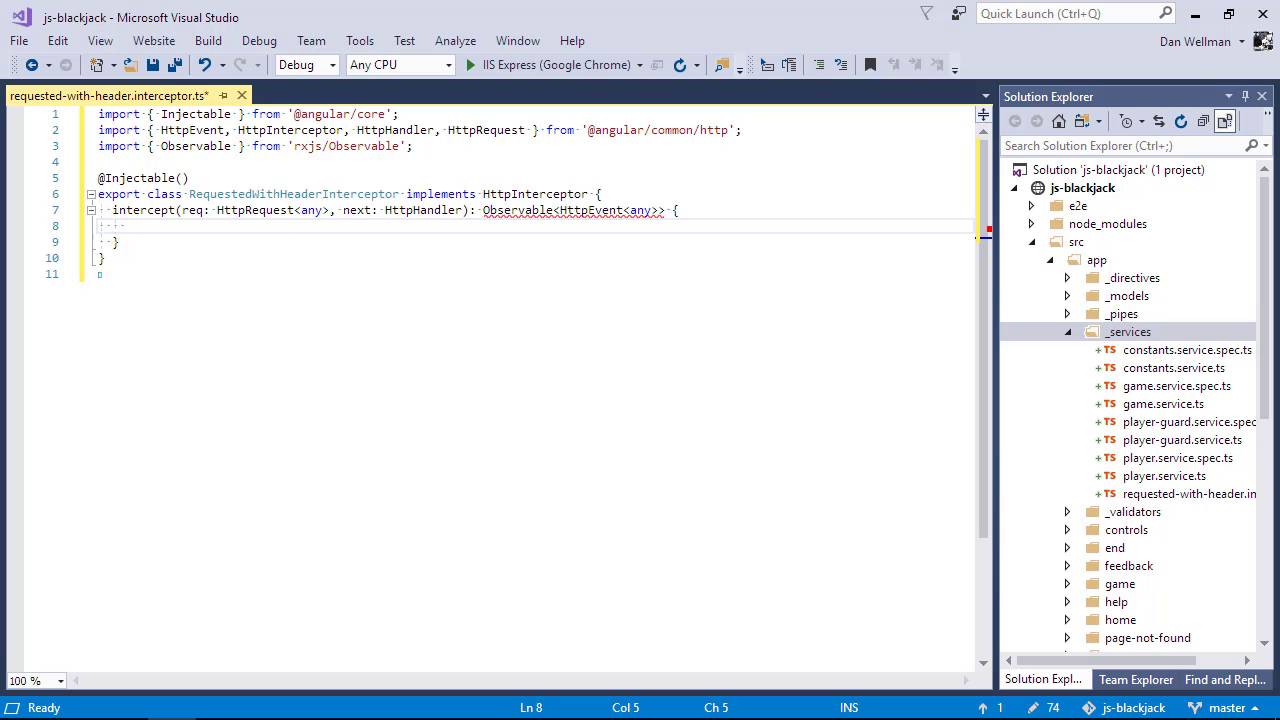
Task: Navigate backward using toolbar back arrow
Action: point(31,65)
